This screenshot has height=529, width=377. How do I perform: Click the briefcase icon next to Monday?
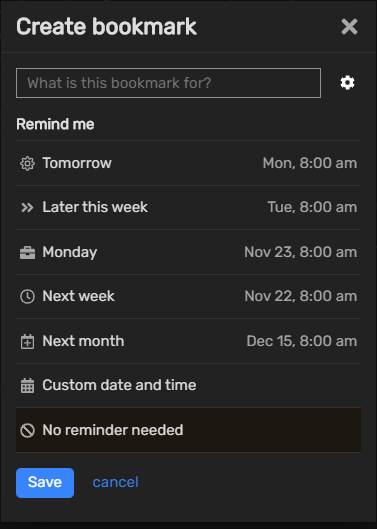pos(27,252)
